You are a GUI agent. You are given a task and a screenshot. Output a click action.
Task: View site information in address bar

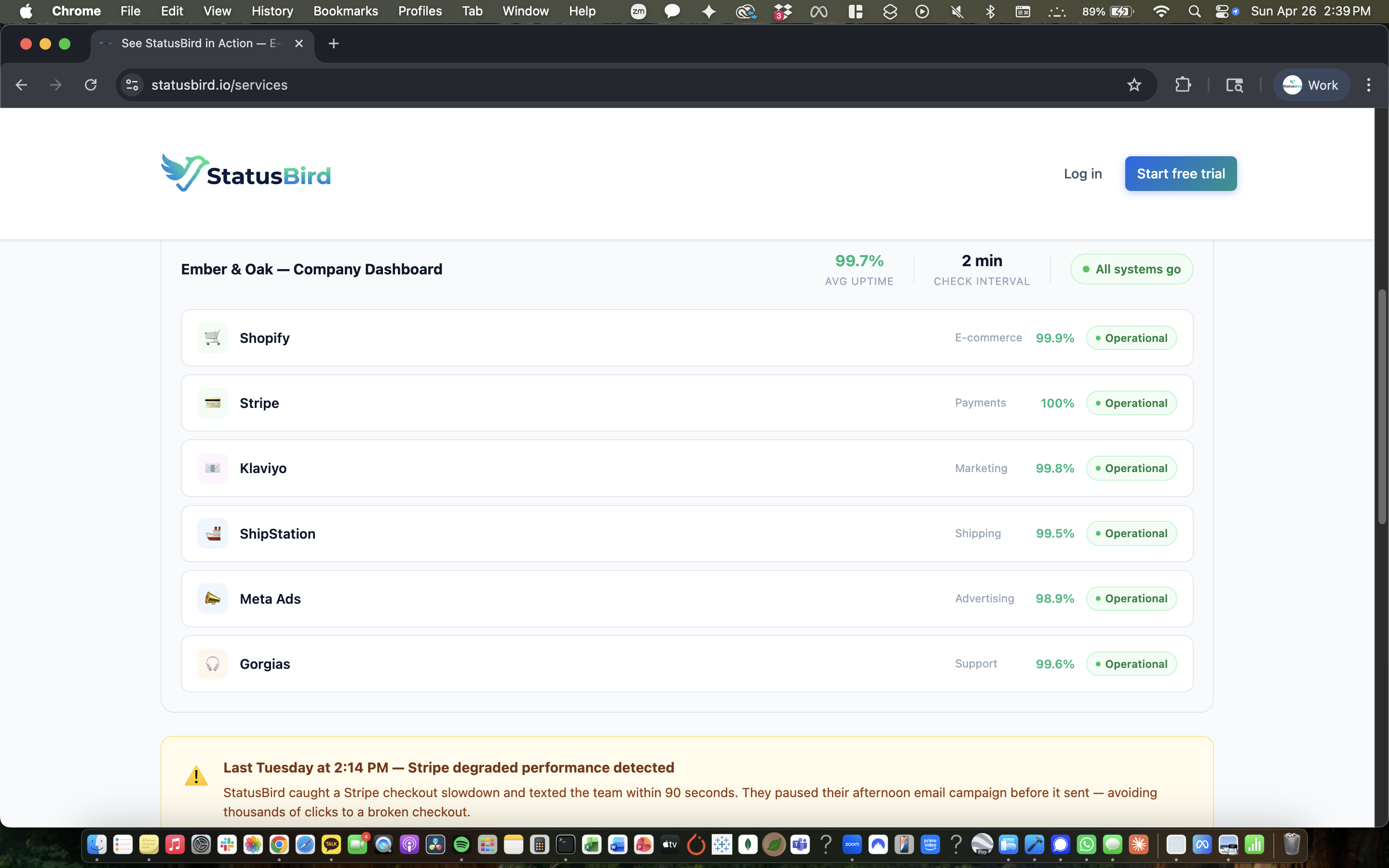[132, 85]
